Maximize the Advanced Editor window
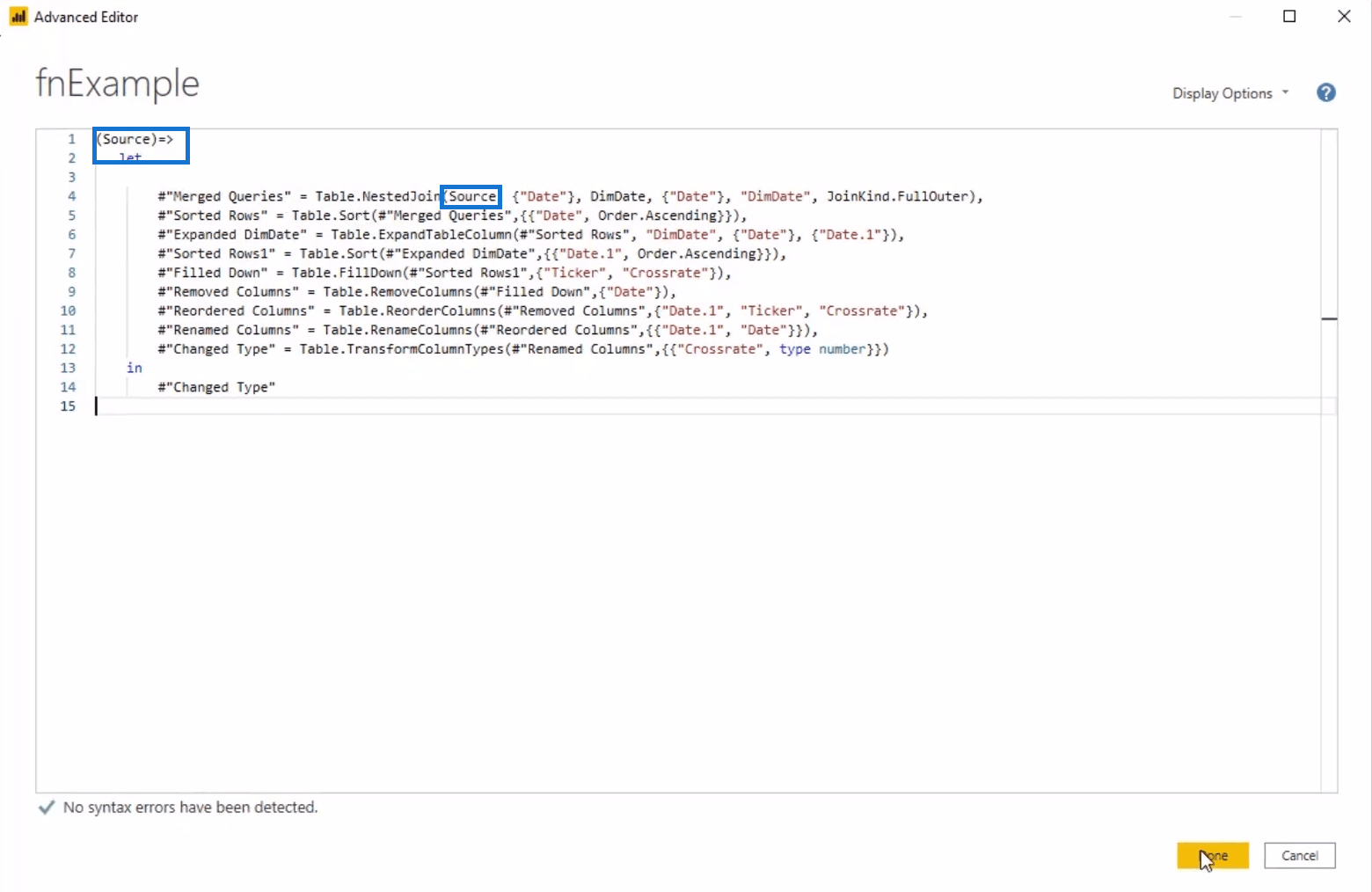1372x892 pixels. [x=1289, y=17]
